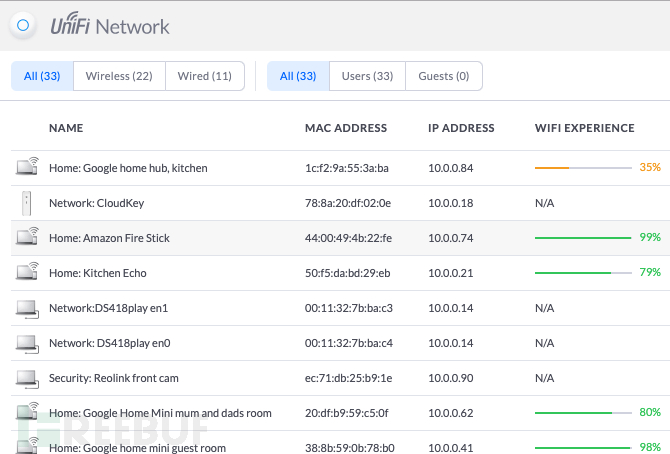Open the Home: Google home mini guest room row
The image size is (670, 454).
(137, 448)
